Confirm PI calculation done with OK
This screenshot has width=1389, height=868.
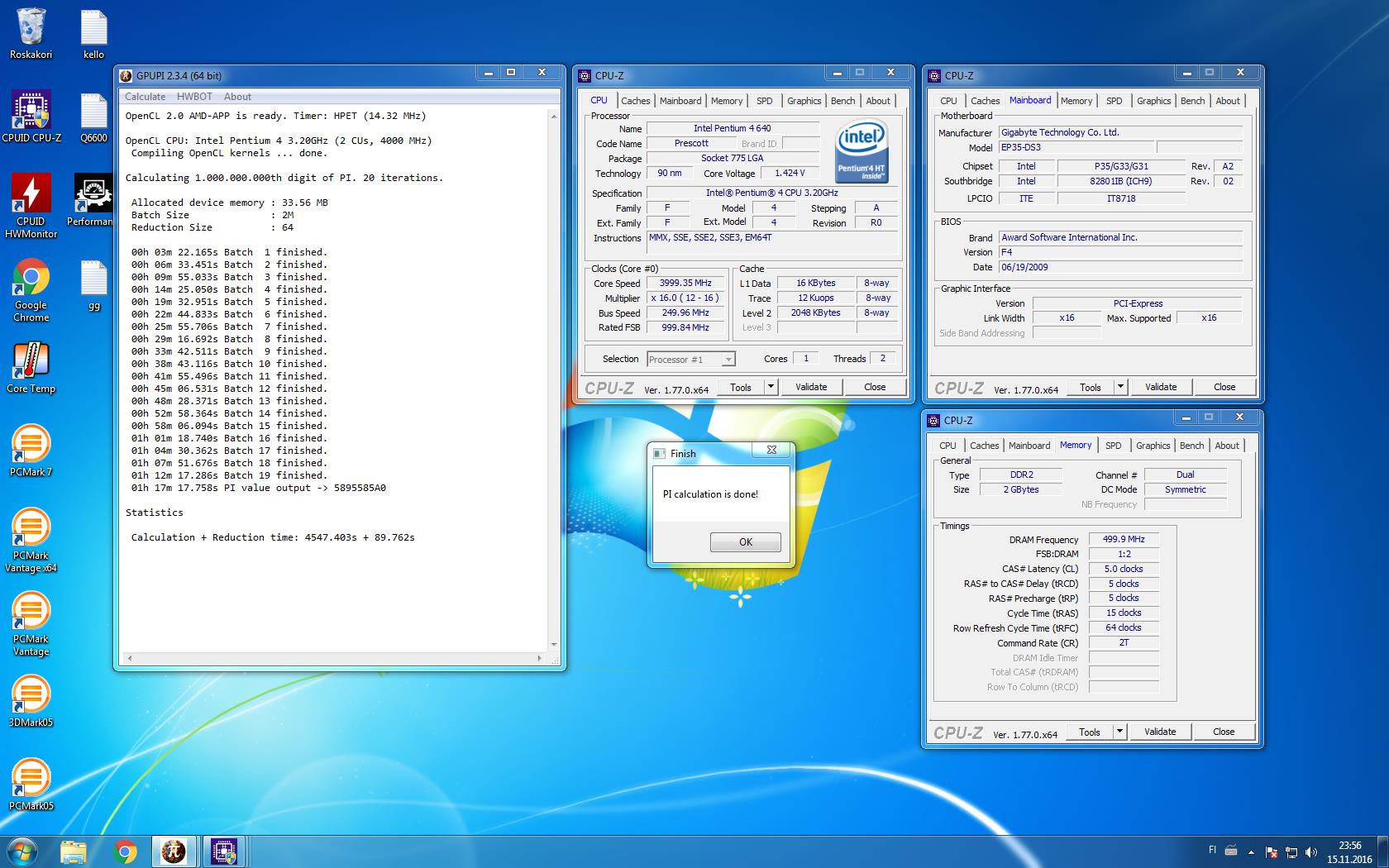point(746,542)
